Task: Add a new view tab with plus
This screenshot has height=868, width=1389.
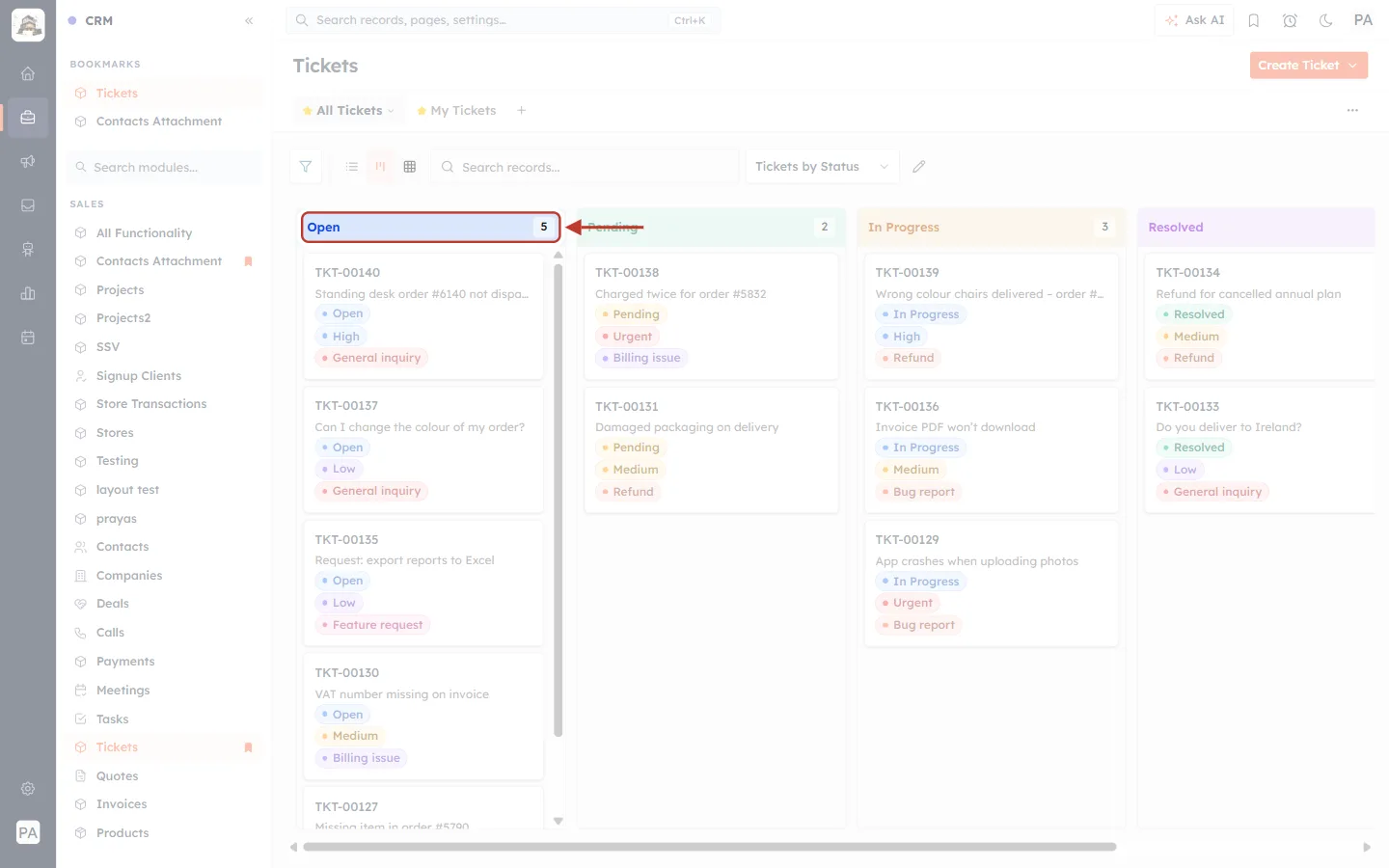Action: pyautogui.click(x=522, y=111)
